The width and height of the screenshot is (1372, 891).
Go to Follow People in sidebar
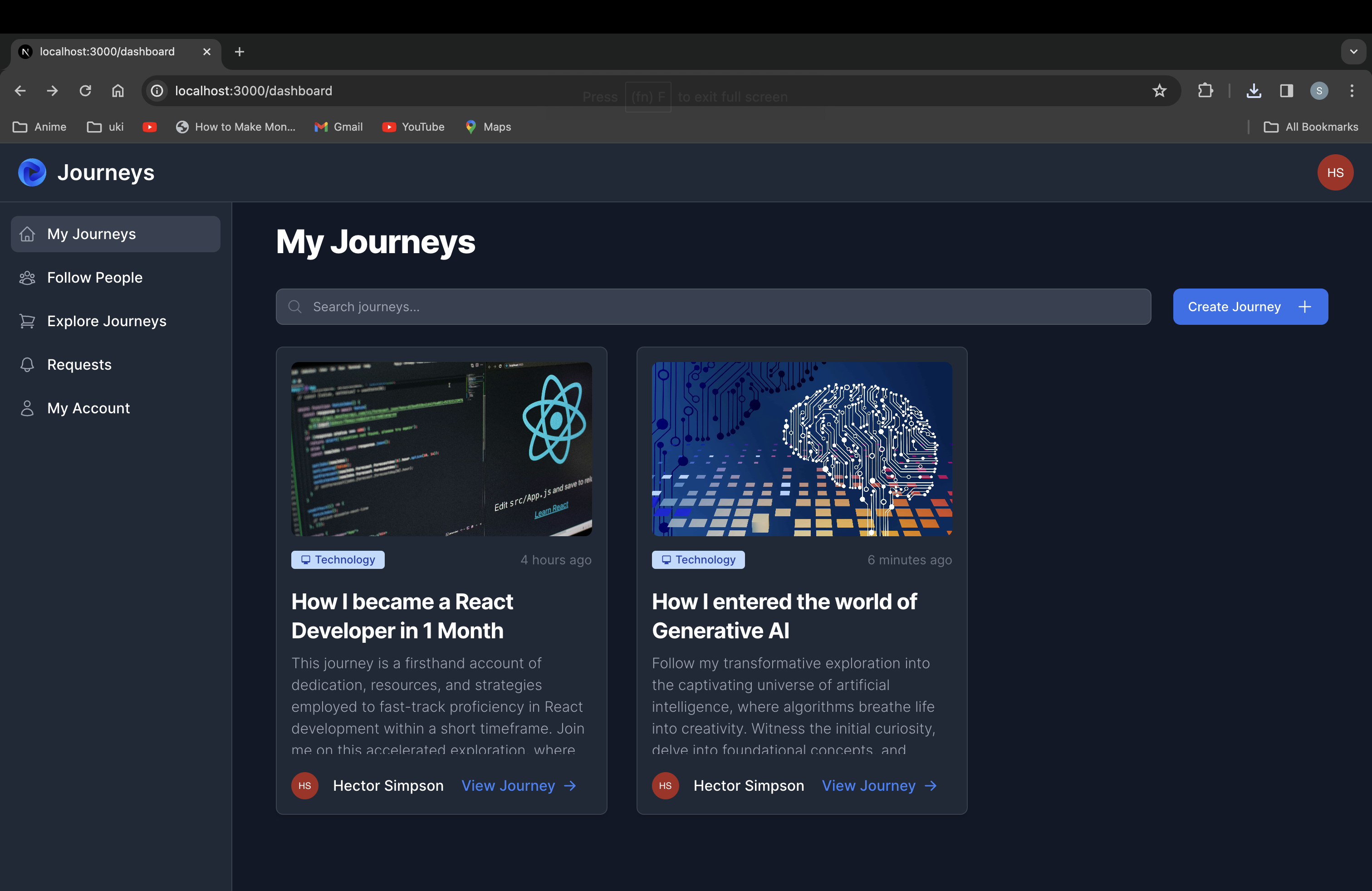[x=94, y=277]
